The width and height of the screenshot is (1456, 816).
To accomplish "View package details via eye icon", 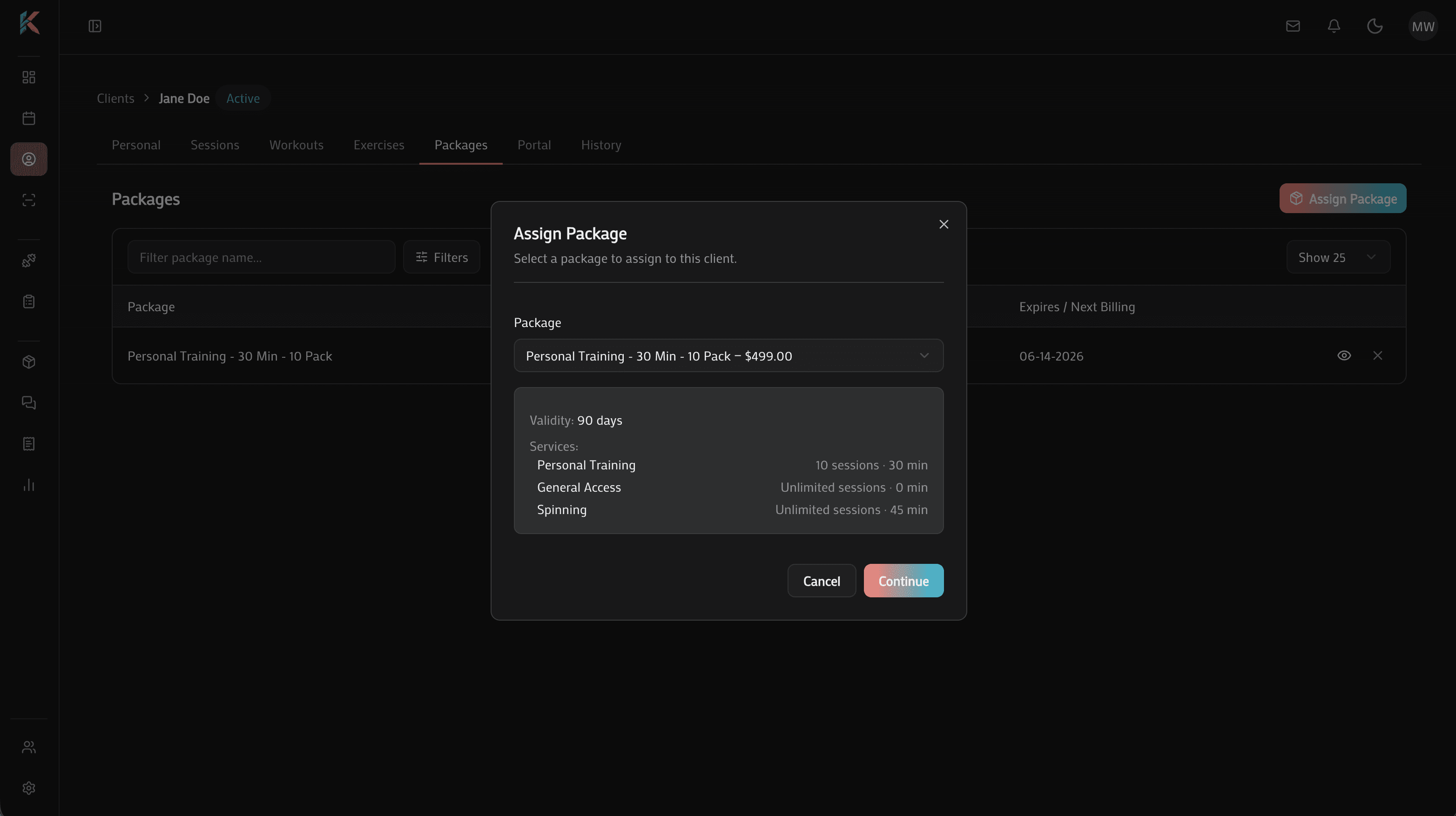I will tap(1344, 355).
